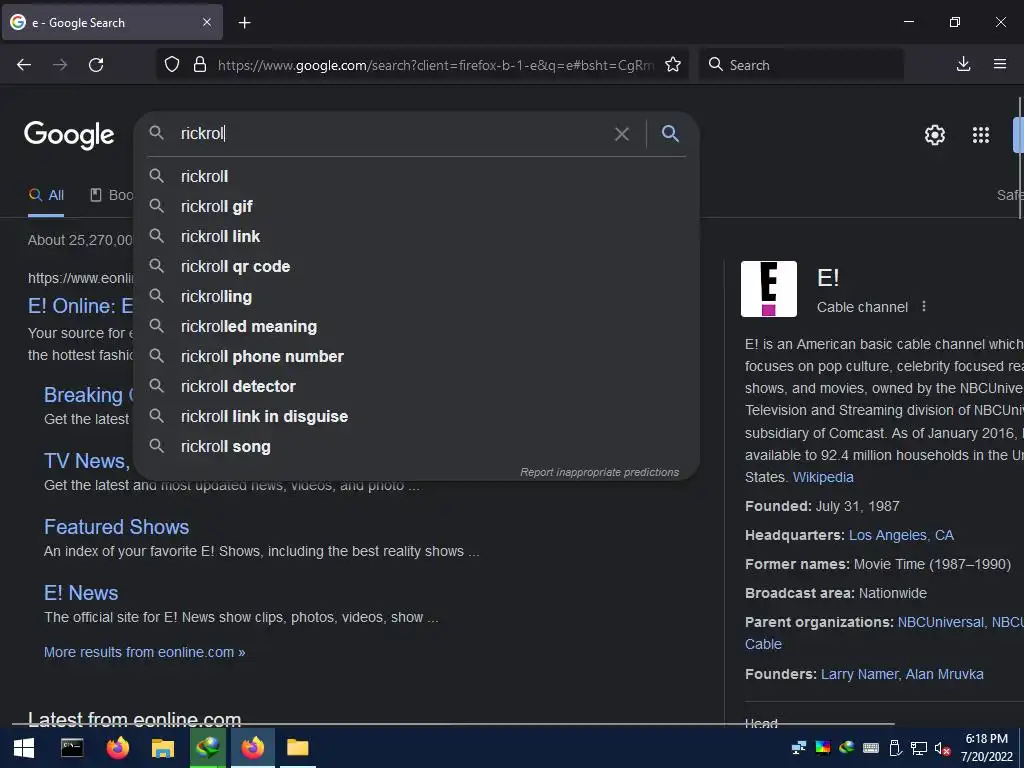Click the Google logo
This screenshot has height=768, width=1024.
click(x=69, y=135)
